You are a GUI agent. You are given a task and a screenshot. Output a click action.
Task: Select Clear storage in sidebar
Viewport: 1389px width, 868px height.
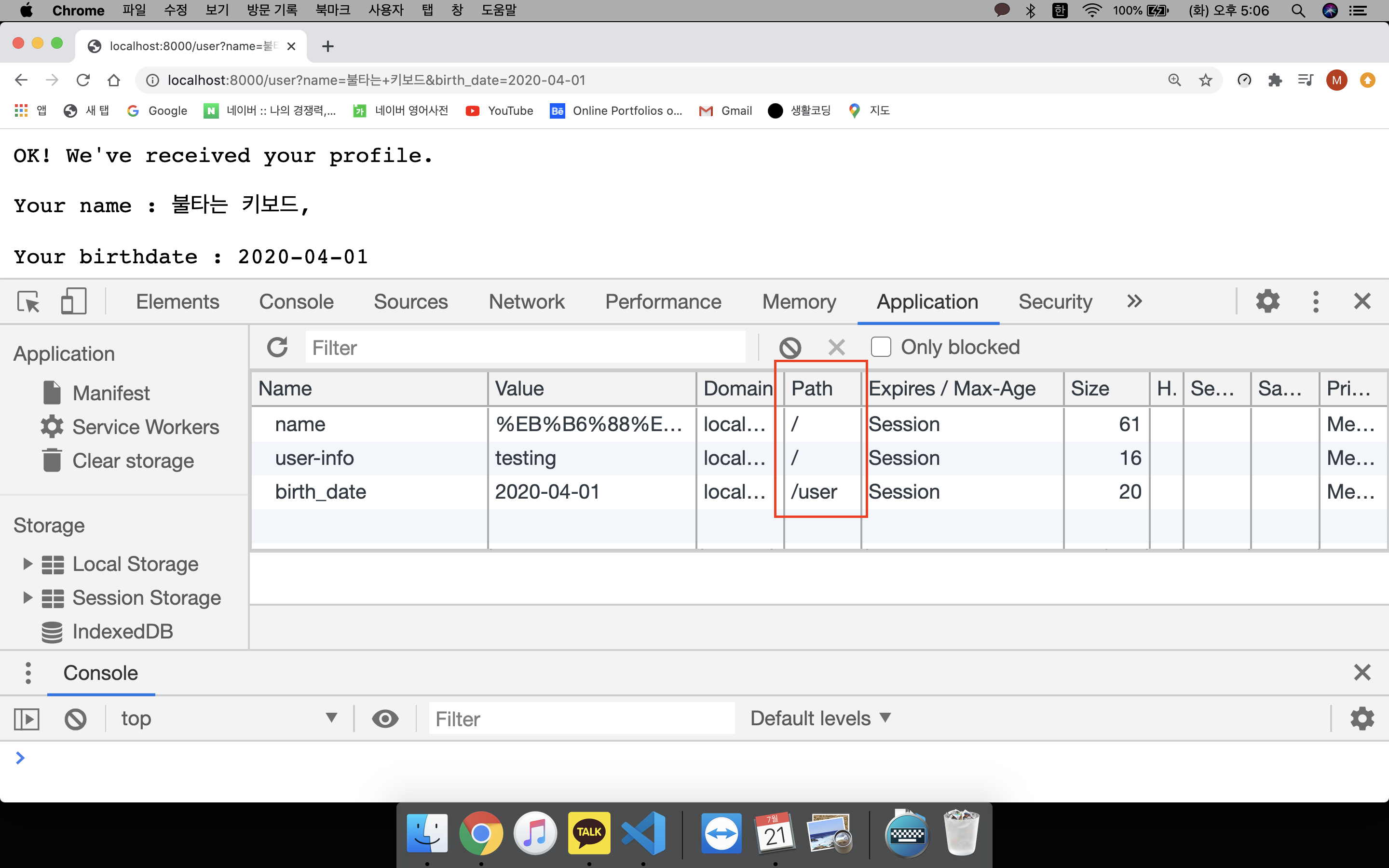(x=133, y=461)
